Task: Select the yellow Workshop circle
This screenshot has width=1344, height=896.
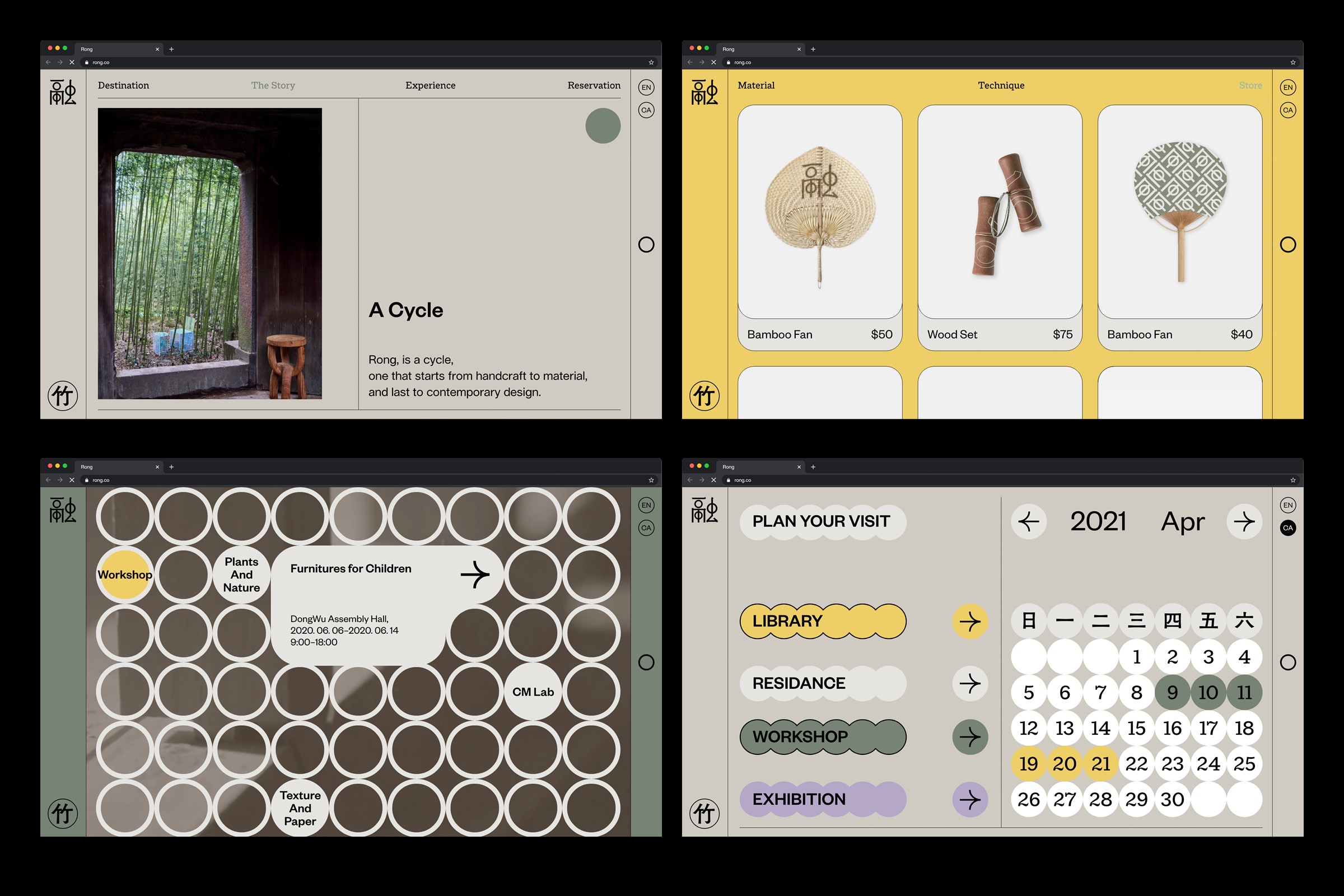Action: pos(124,575)
